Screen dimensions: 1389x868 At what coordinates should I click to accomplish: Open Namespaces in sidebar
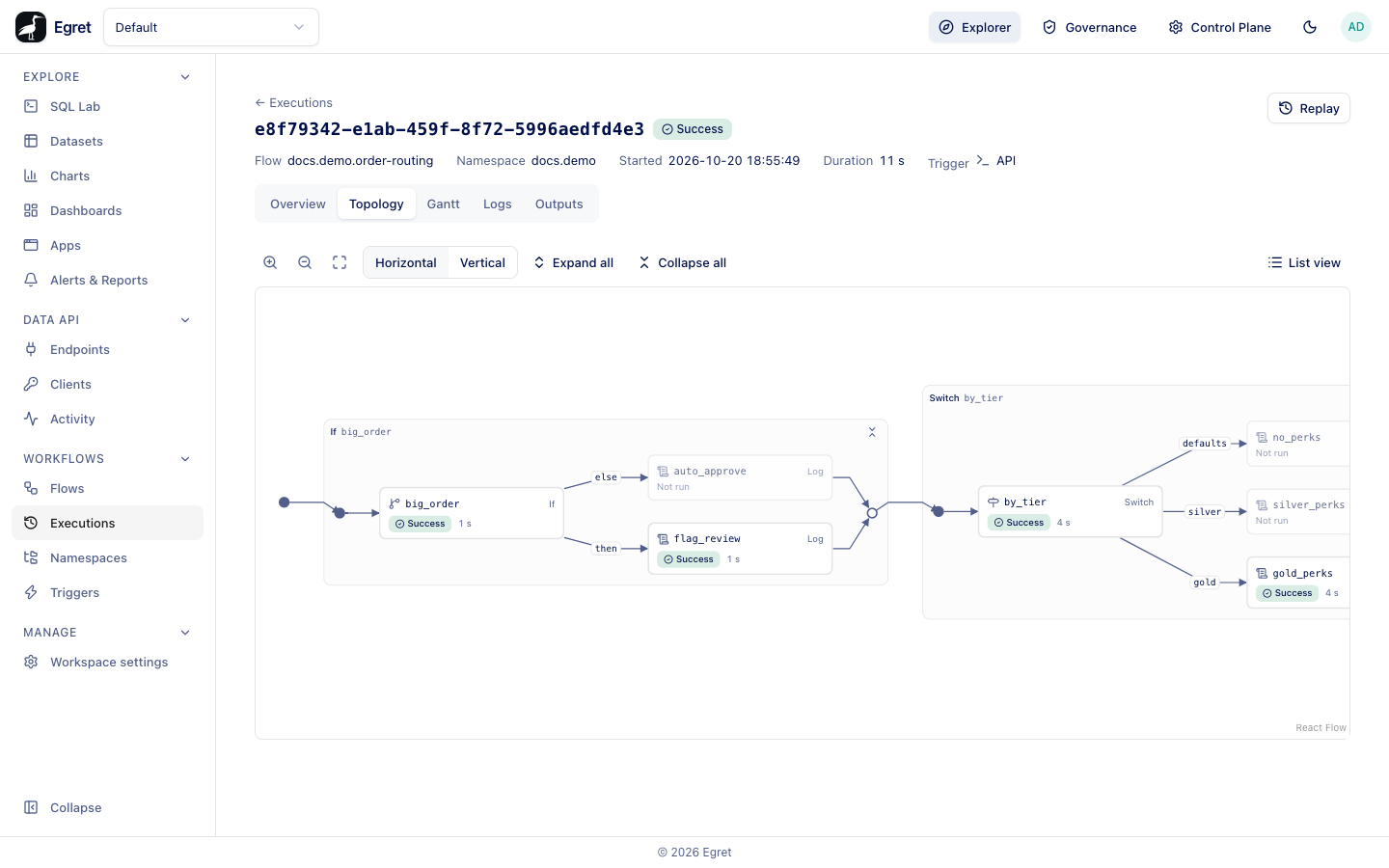tap(107, 557)
